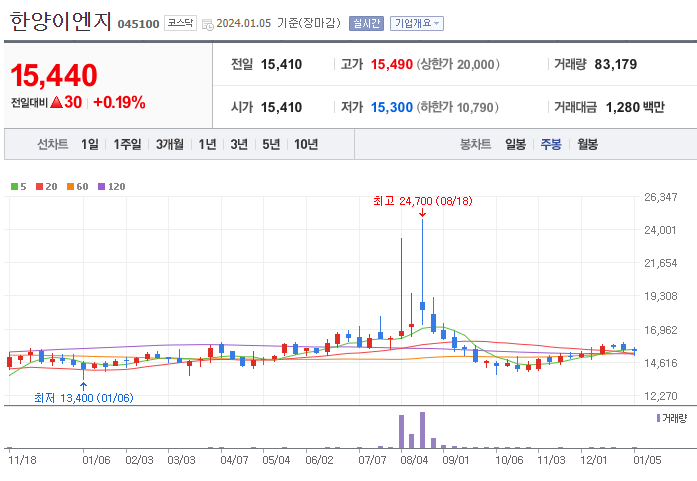Switch to 일봉 daily candle chart
Screen dimensions: 697x481
(x=516, y=144)
